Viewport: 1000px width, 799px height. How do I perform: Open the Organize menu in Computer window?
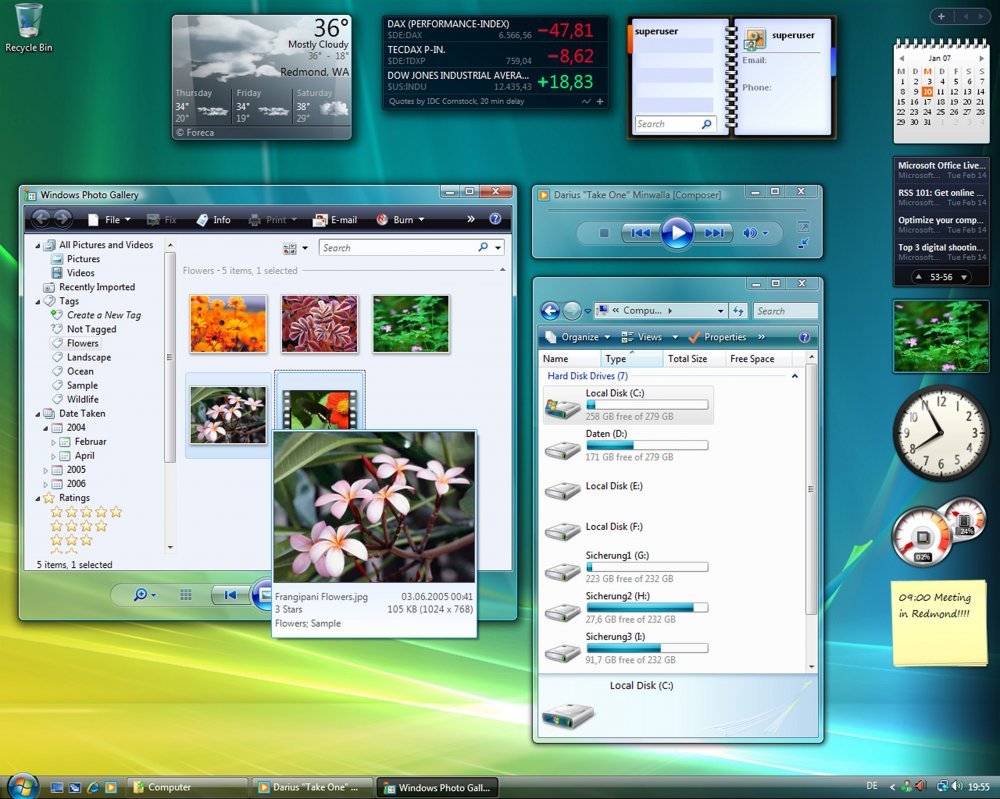pyautogui.click(x=577, y=337)
